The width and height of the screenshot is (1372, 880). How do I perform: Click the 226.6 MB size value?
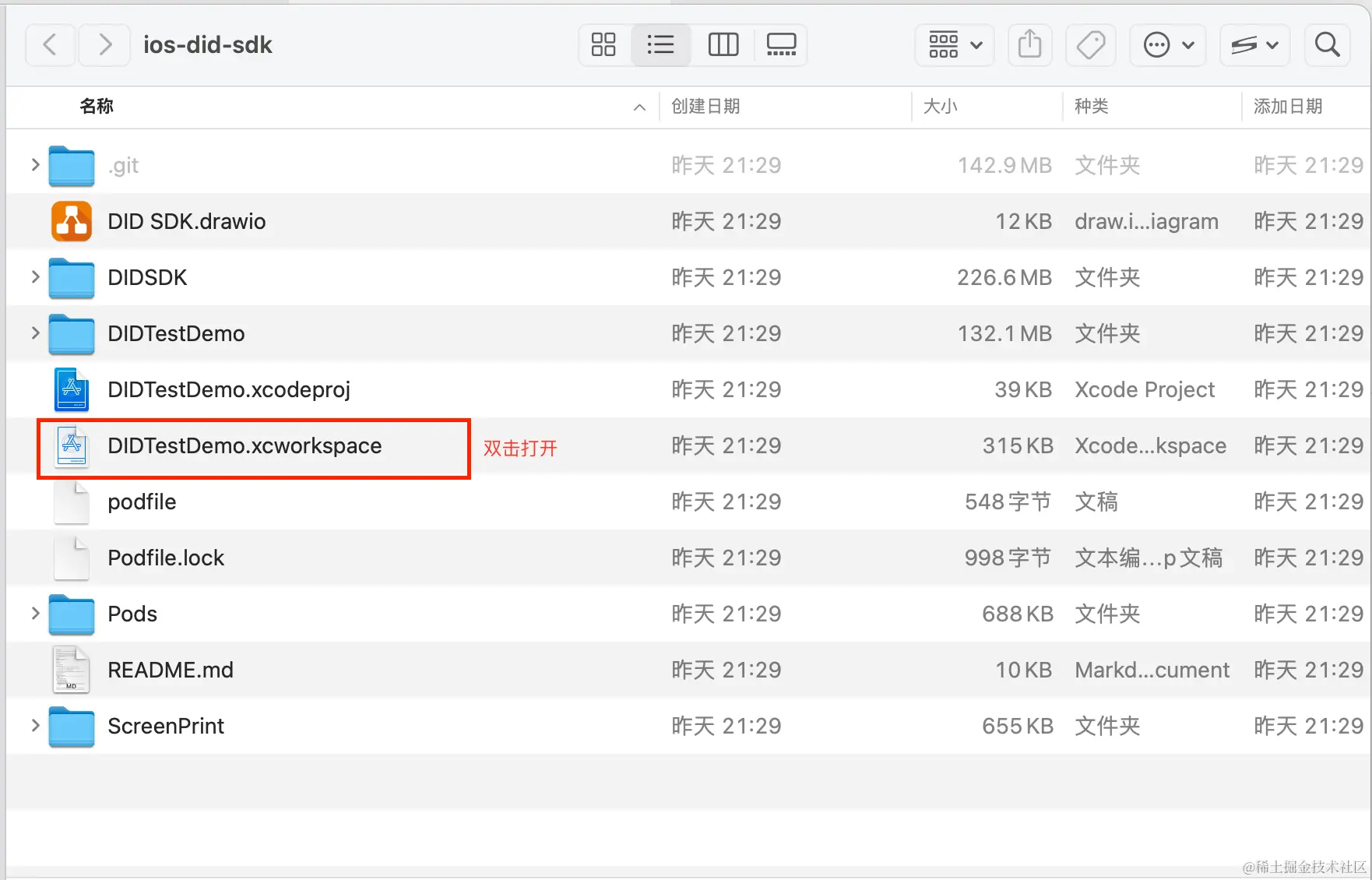[x=1004, y=277]
